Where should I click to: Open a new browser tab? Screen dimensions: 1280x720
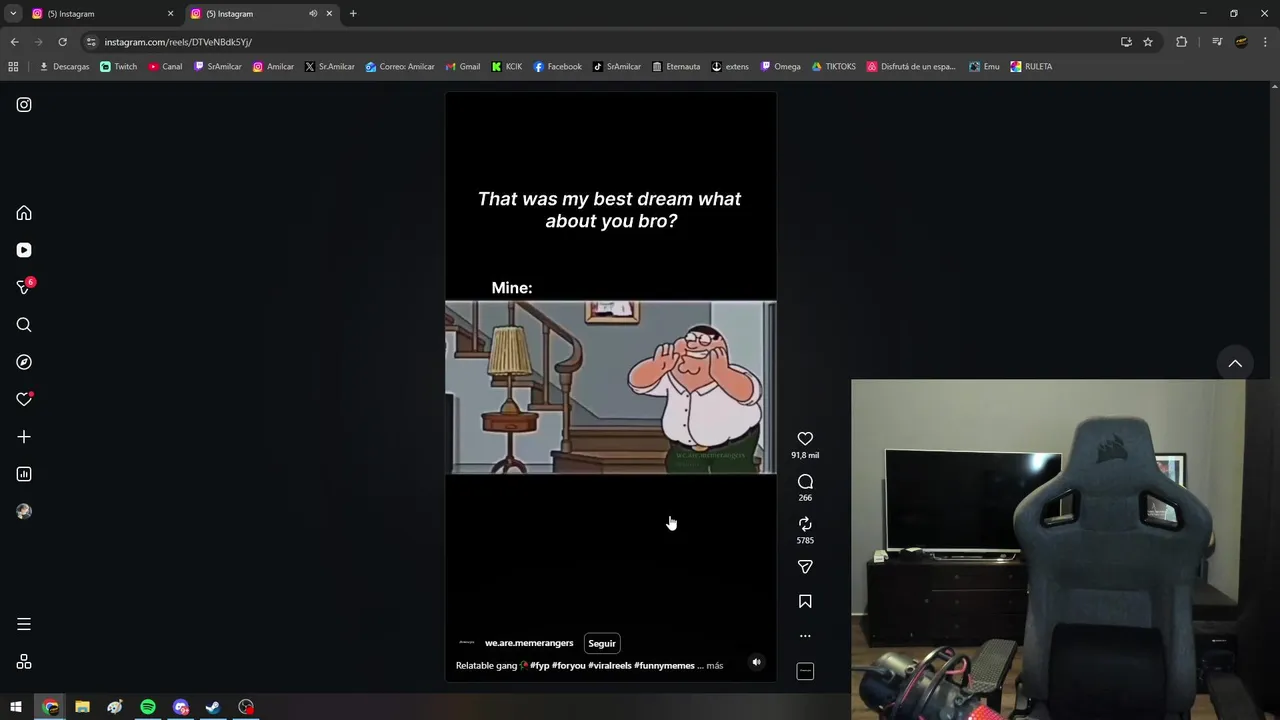[353, 14]
